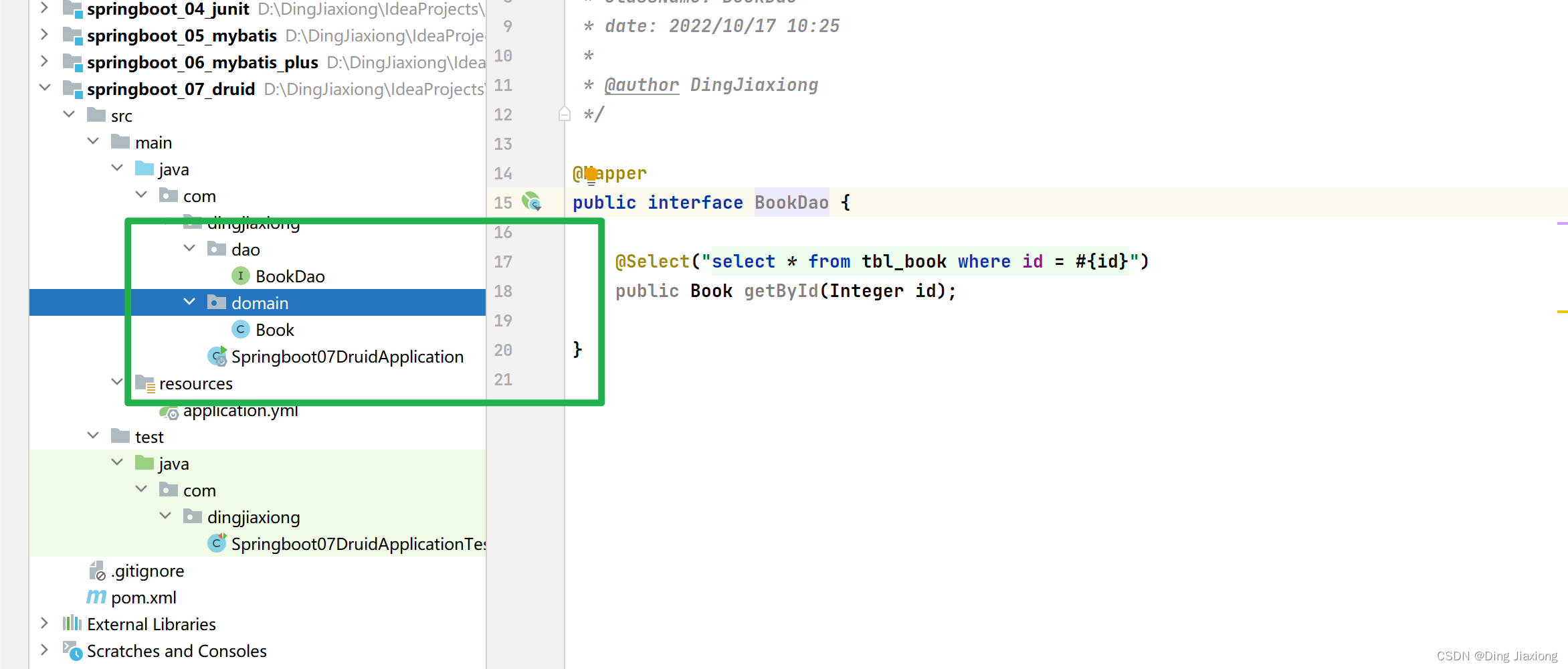Click the test folder icon under src
The width and height of the screenshot is (1568, 669).
pyautogui.click(x=120, y=436)
